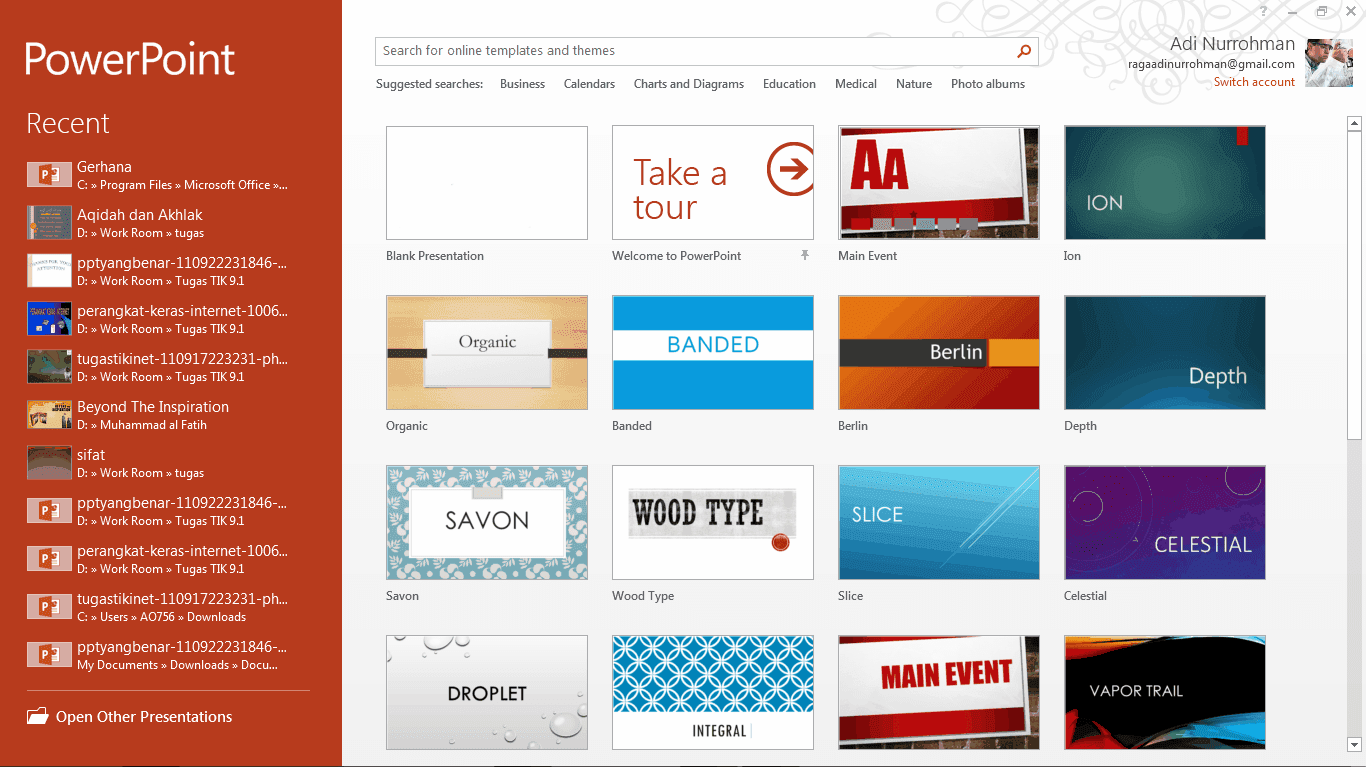Click the scrollbar down arrow
1366x767 pixels.
pyautogui.click(x=1355, y=744)
